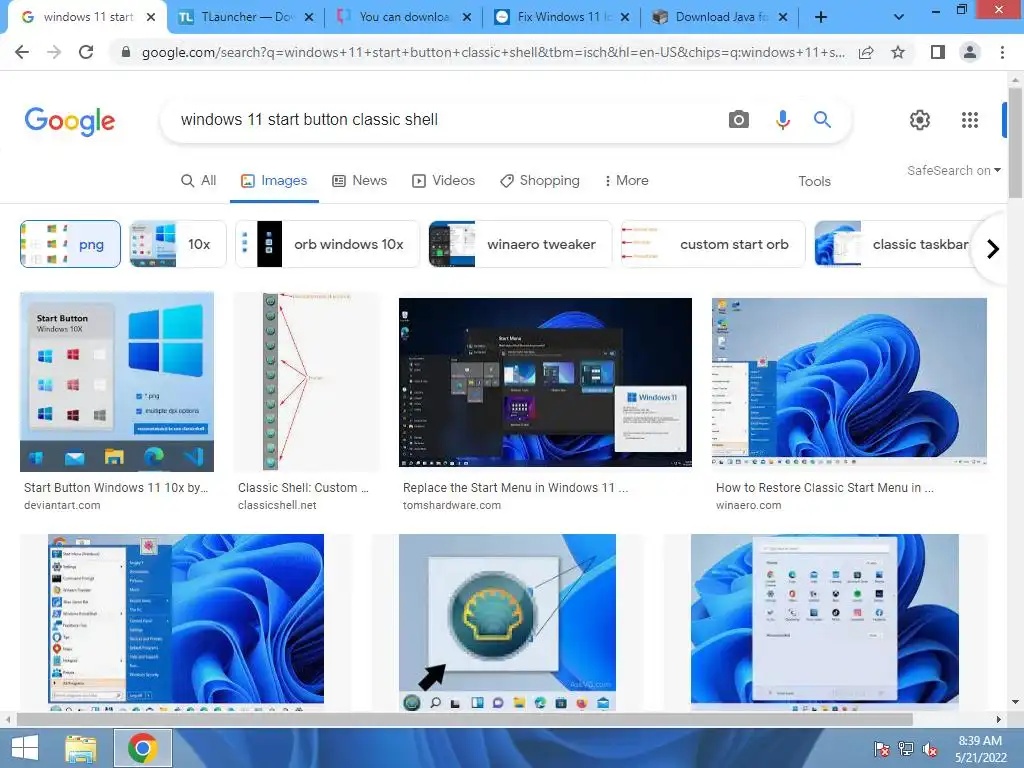Viewport: 1024px width, 768px height.
Task: Apply the custom start orb chip
Action: pyautogui.click(x=713, y=244)
